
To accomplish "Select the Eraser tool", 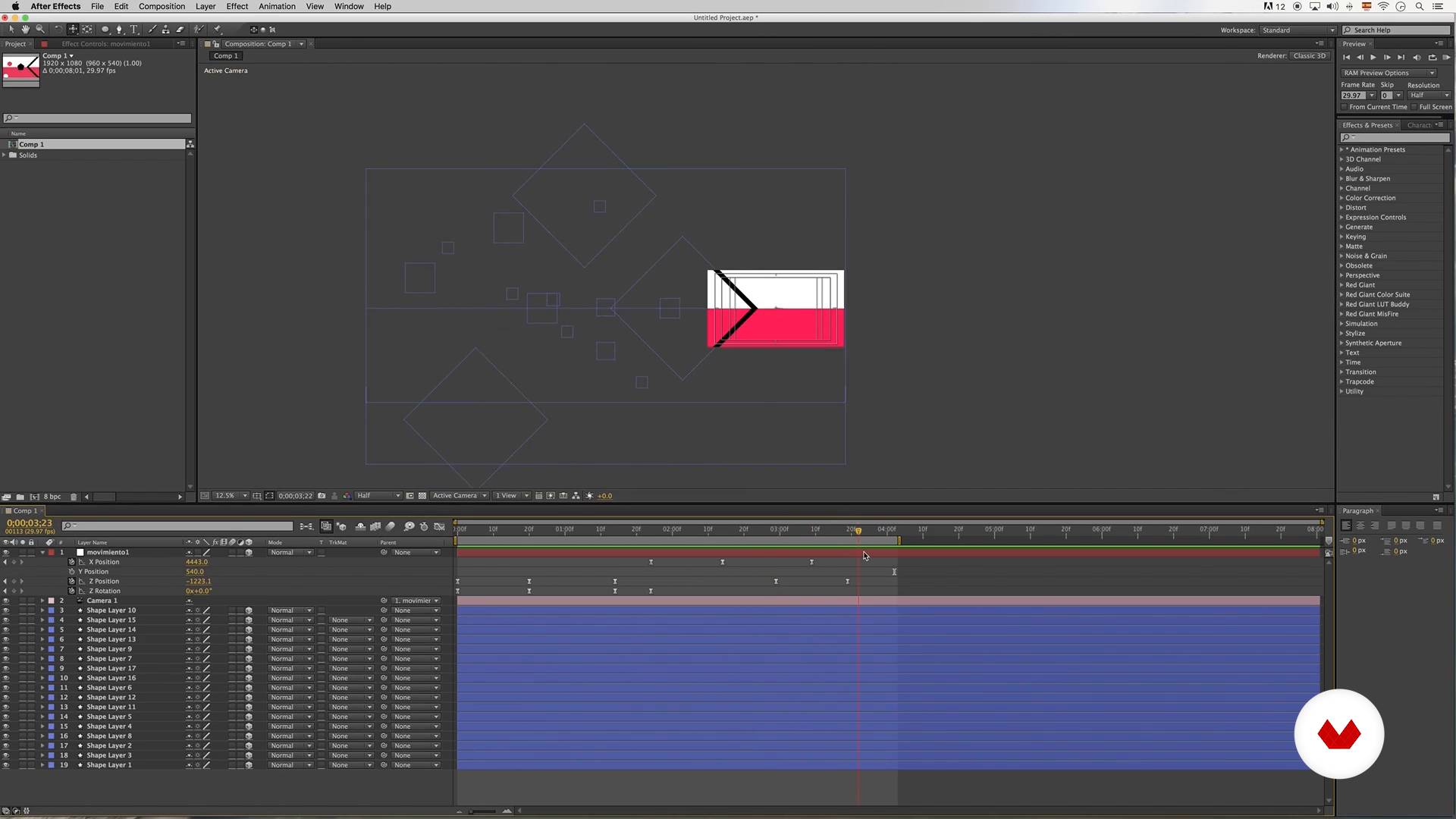I will (180, 30).
